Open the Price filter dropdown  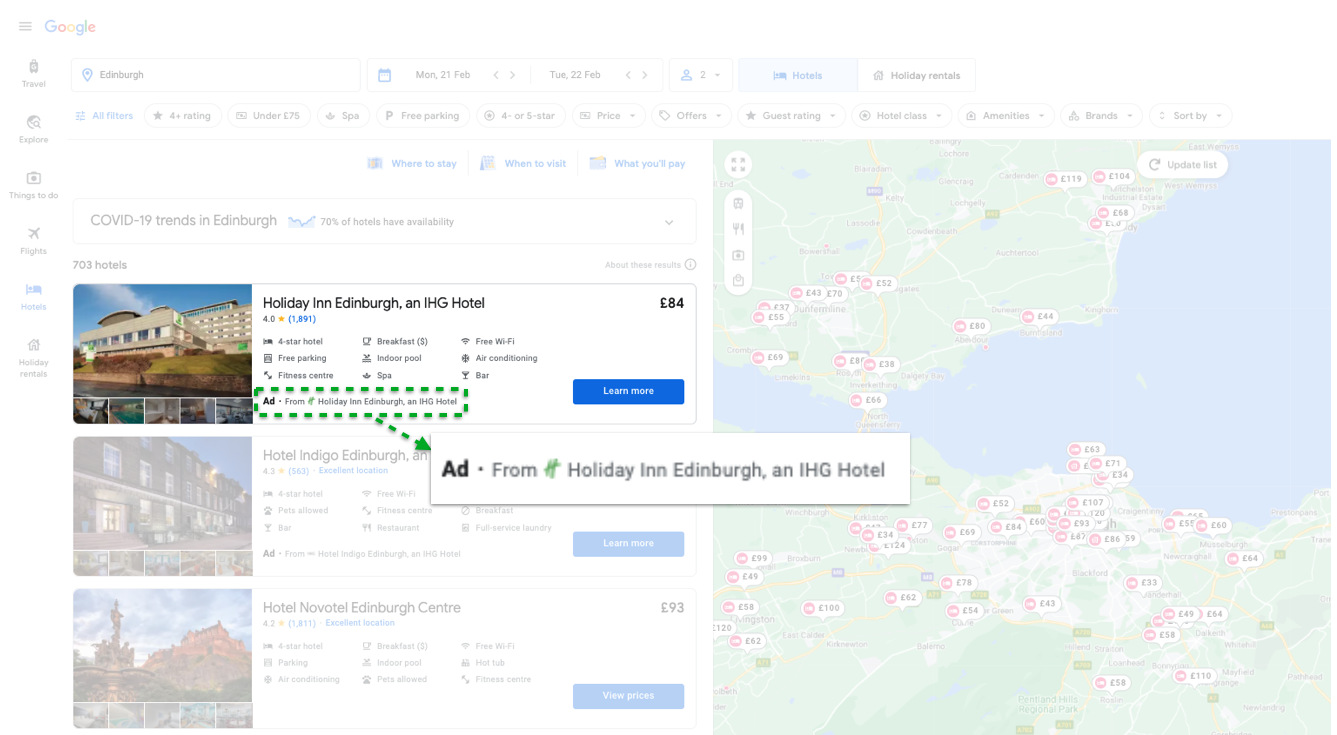tap(608, 116)
